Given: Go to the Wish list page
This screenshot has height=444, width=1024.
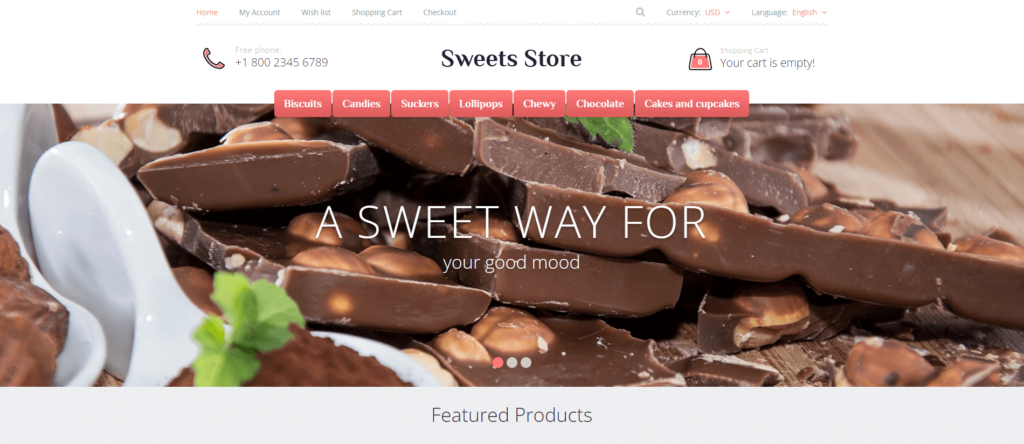Looking at the screenshot, I should click(x=316, y=12).
